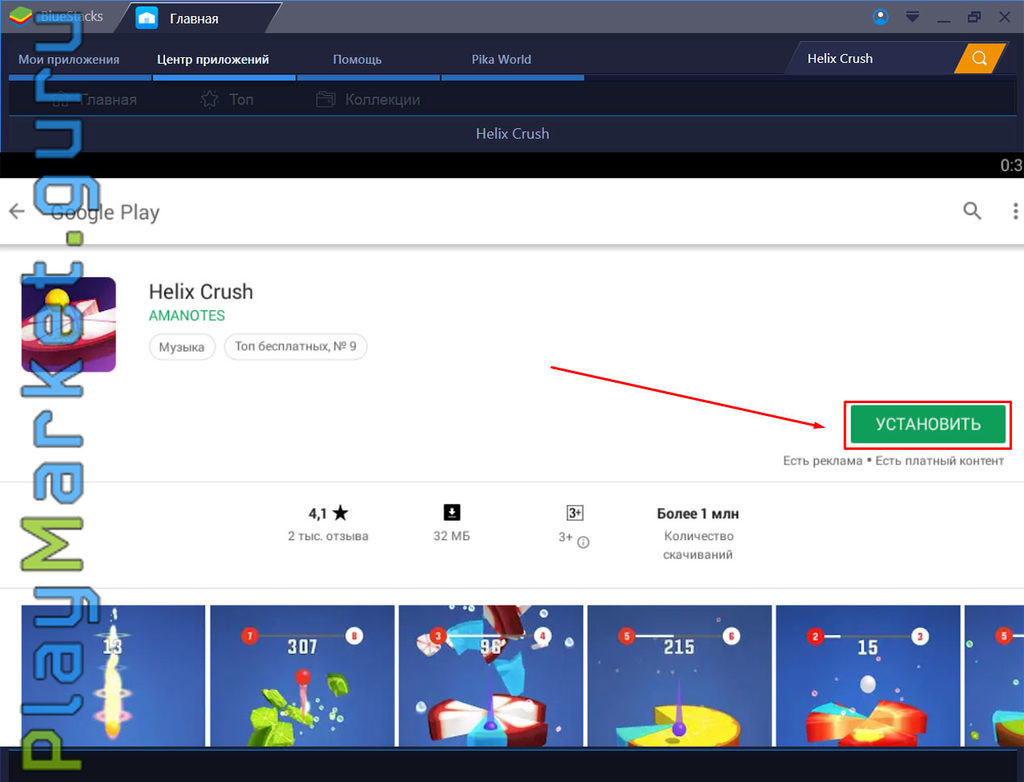Open Google Play search magnifier
Viewport: 1024px width, 782px height.
[x=972, y=210]
